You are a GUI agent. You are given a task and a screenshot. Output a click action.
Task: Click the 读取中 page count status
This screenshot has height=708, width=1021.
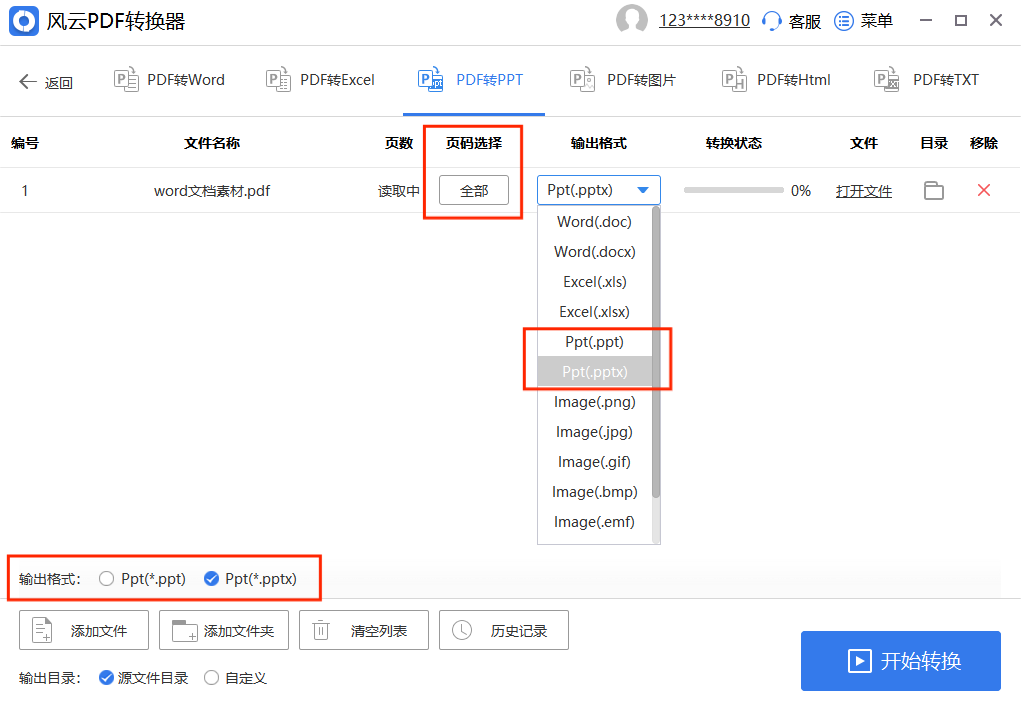399,191
